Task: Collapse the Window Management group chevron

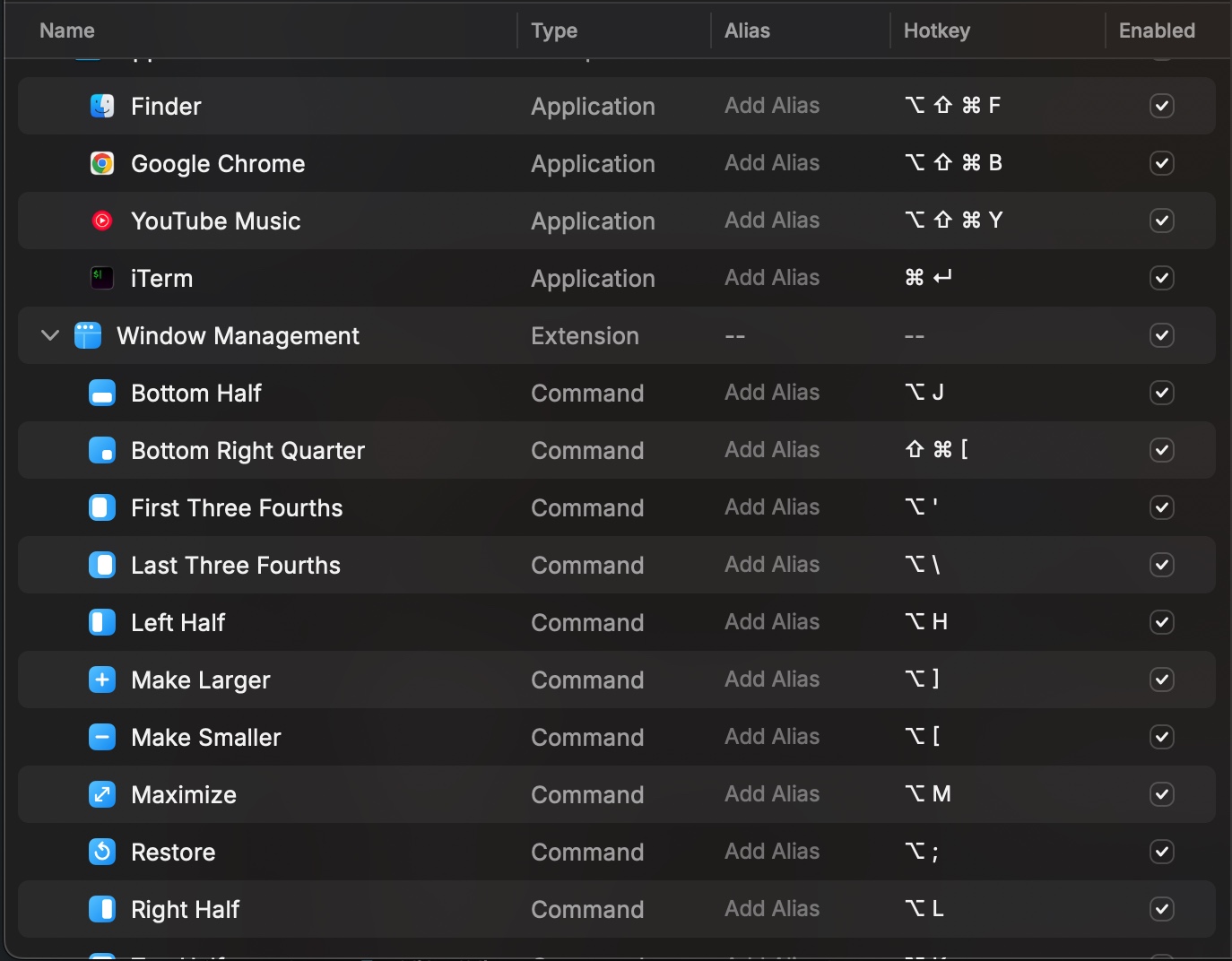Action: 50,335
